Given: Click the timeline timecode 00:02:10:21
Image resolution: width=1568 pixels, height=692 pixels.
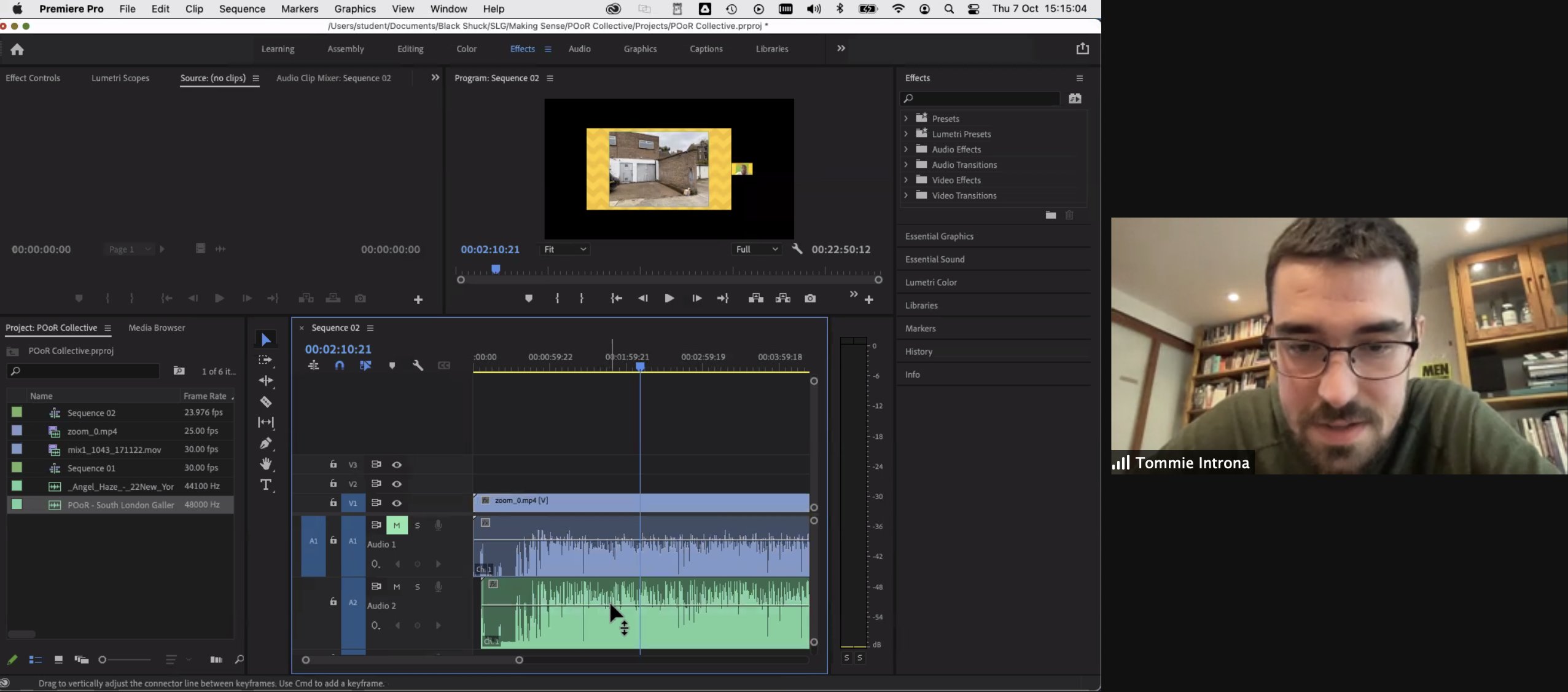Looking at the screenshot, I should pos(338,349).
